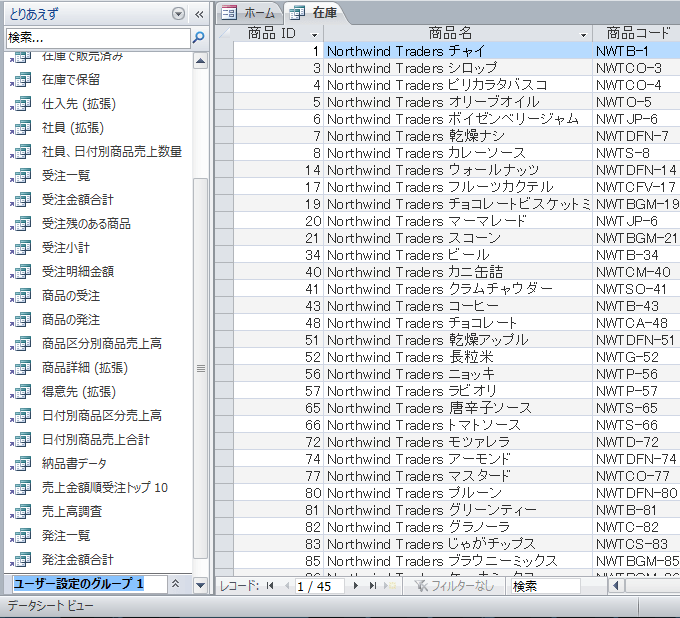Open 得意先 (拡張) query icon

(x=21, y=392)
